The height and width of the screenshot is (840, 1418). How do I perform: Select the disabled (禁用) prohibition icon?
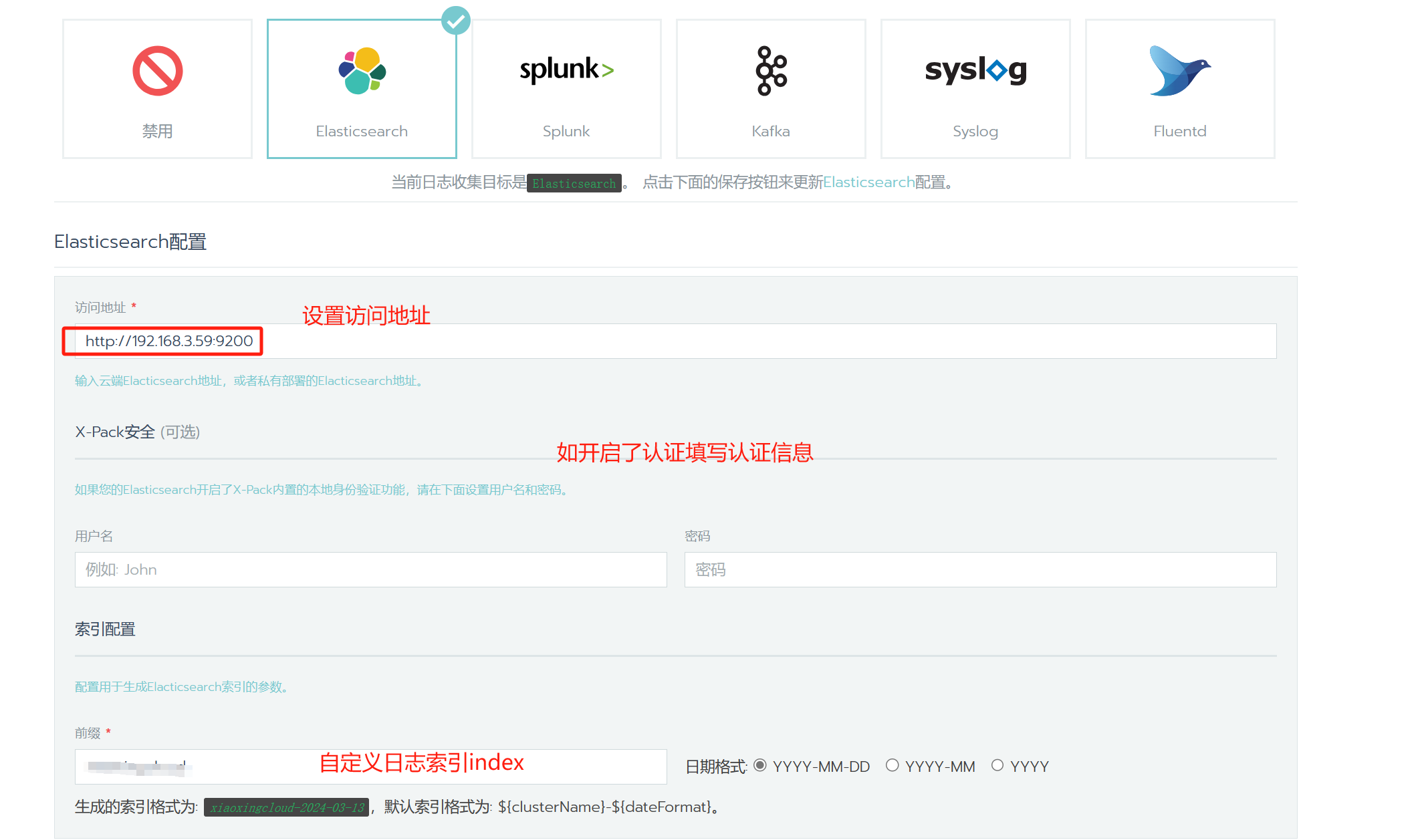(157, 71)
